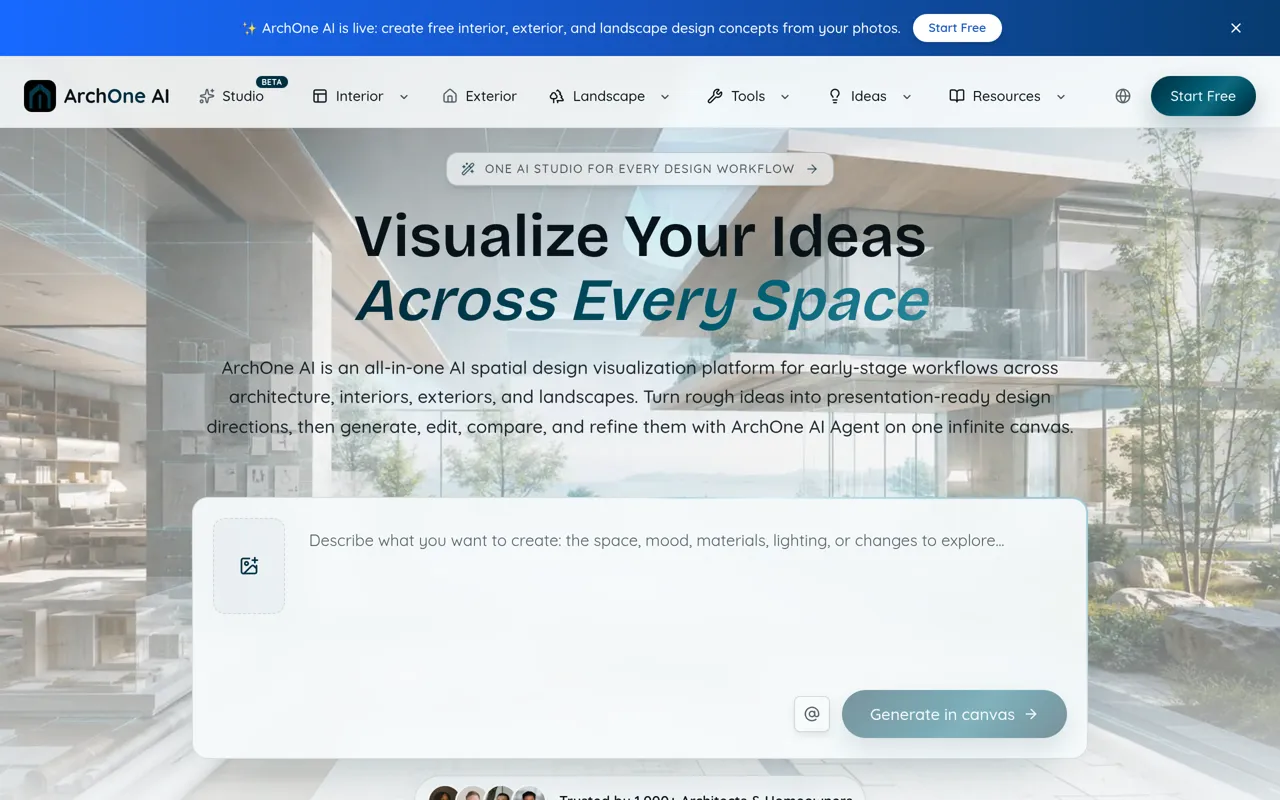This screenshot has width=1280, height=800.
Task: Open the Resources menu
Action: (1007, 96)
